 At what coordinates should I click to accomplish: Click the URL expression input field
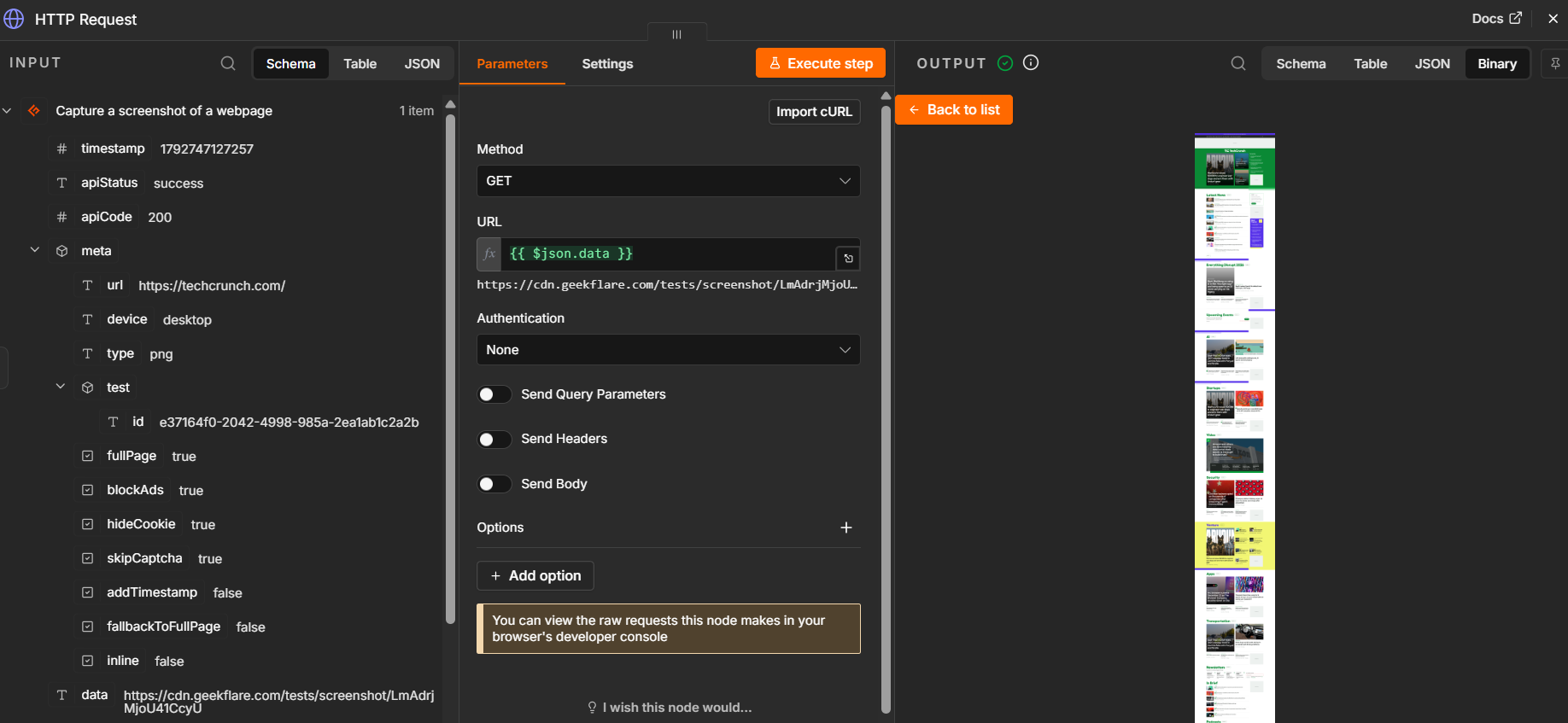pos(668,254)
